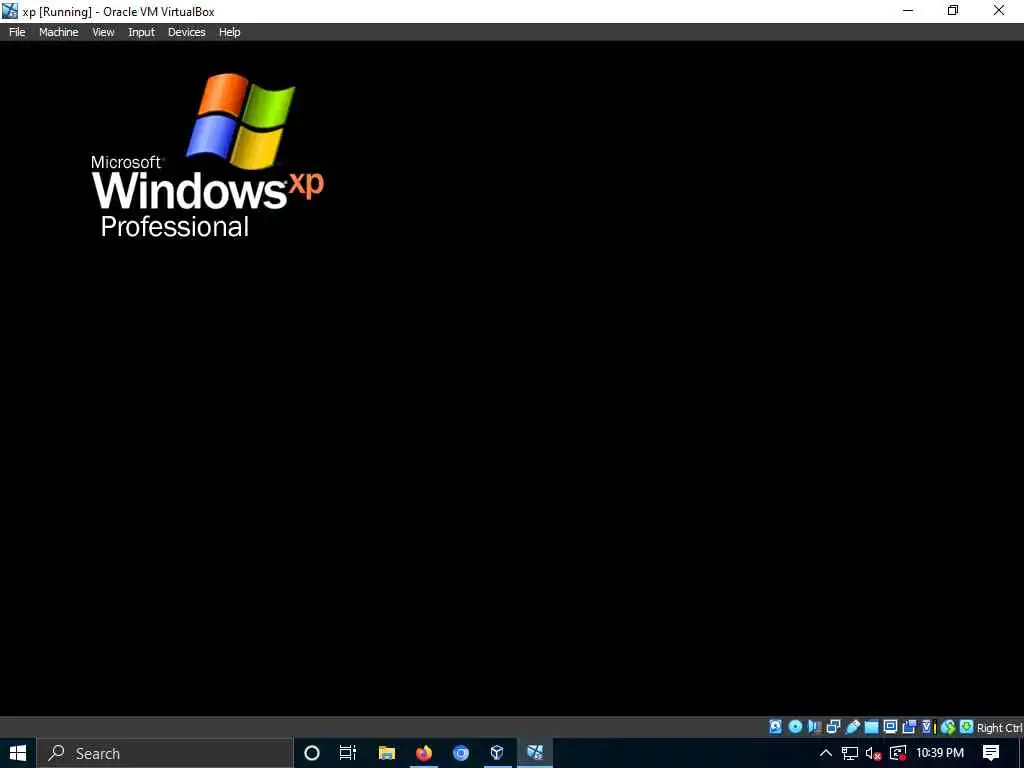Click the keyboard capture green arrow icon
This screenshot has height=768, width=1024.
coord(967,727)
